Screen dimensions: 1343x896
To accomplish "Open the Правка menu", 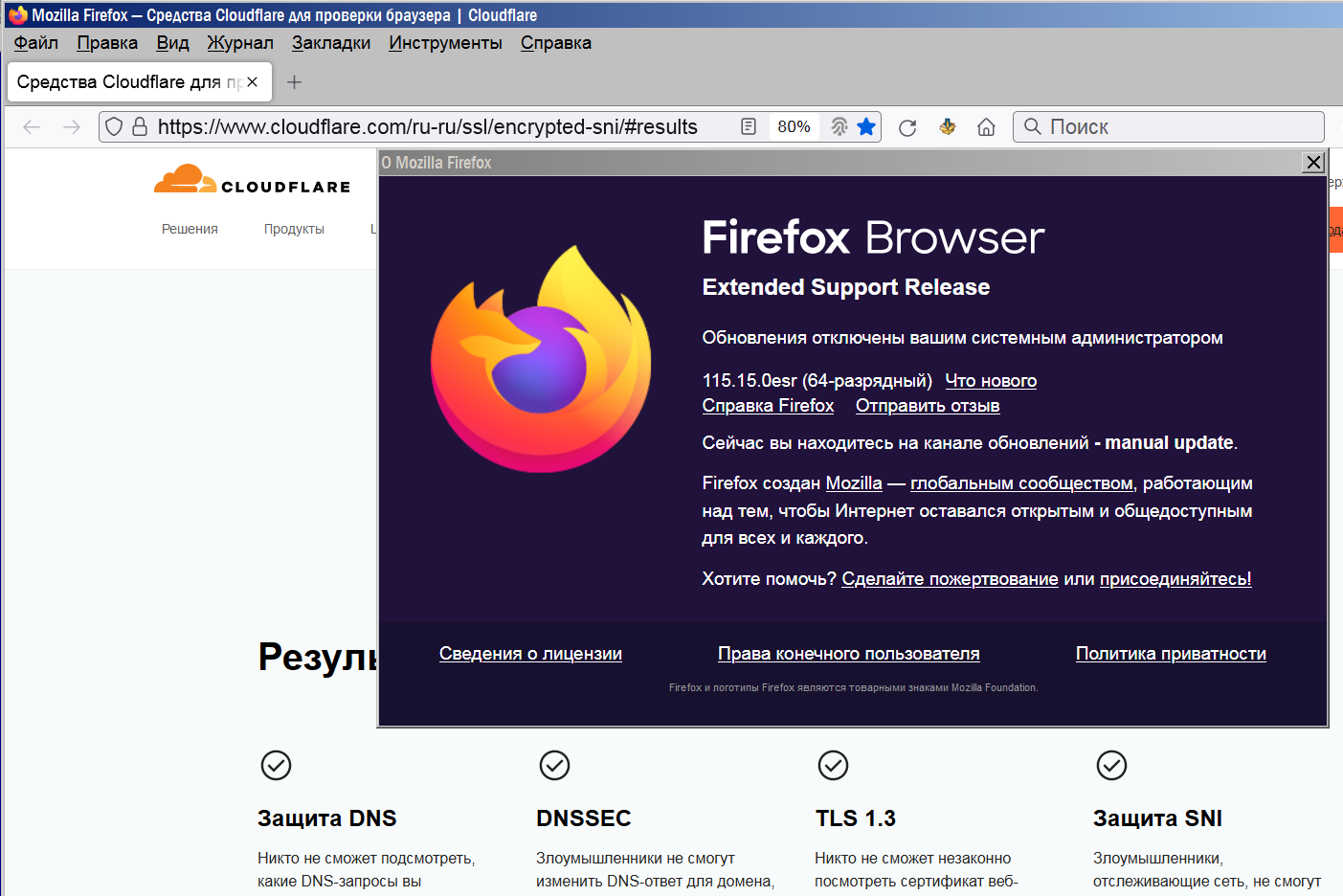I will (x=107, y=43).
